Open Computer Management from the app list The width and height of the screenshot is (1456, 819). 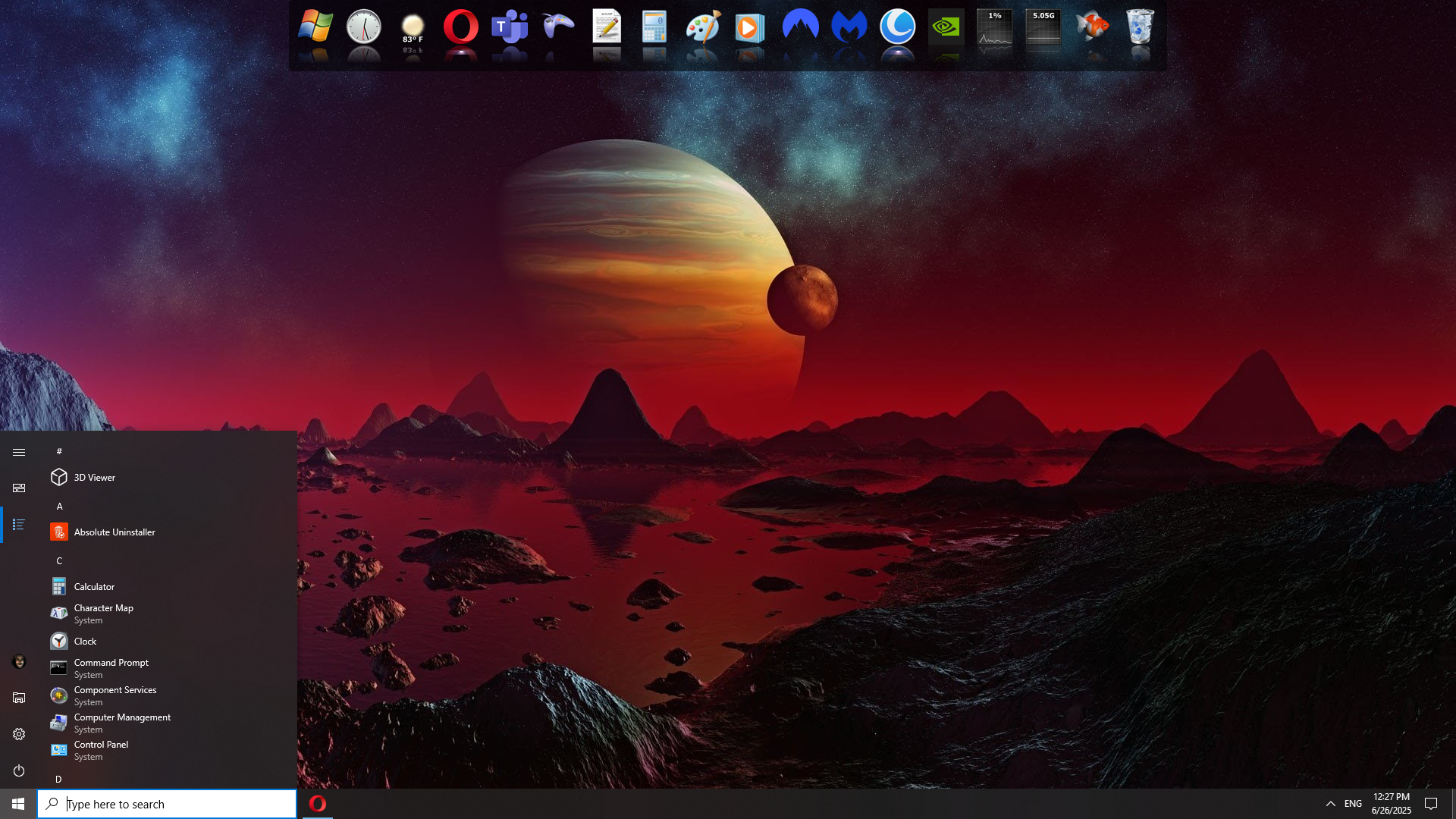pyautogui.click(x=167, y=723)
